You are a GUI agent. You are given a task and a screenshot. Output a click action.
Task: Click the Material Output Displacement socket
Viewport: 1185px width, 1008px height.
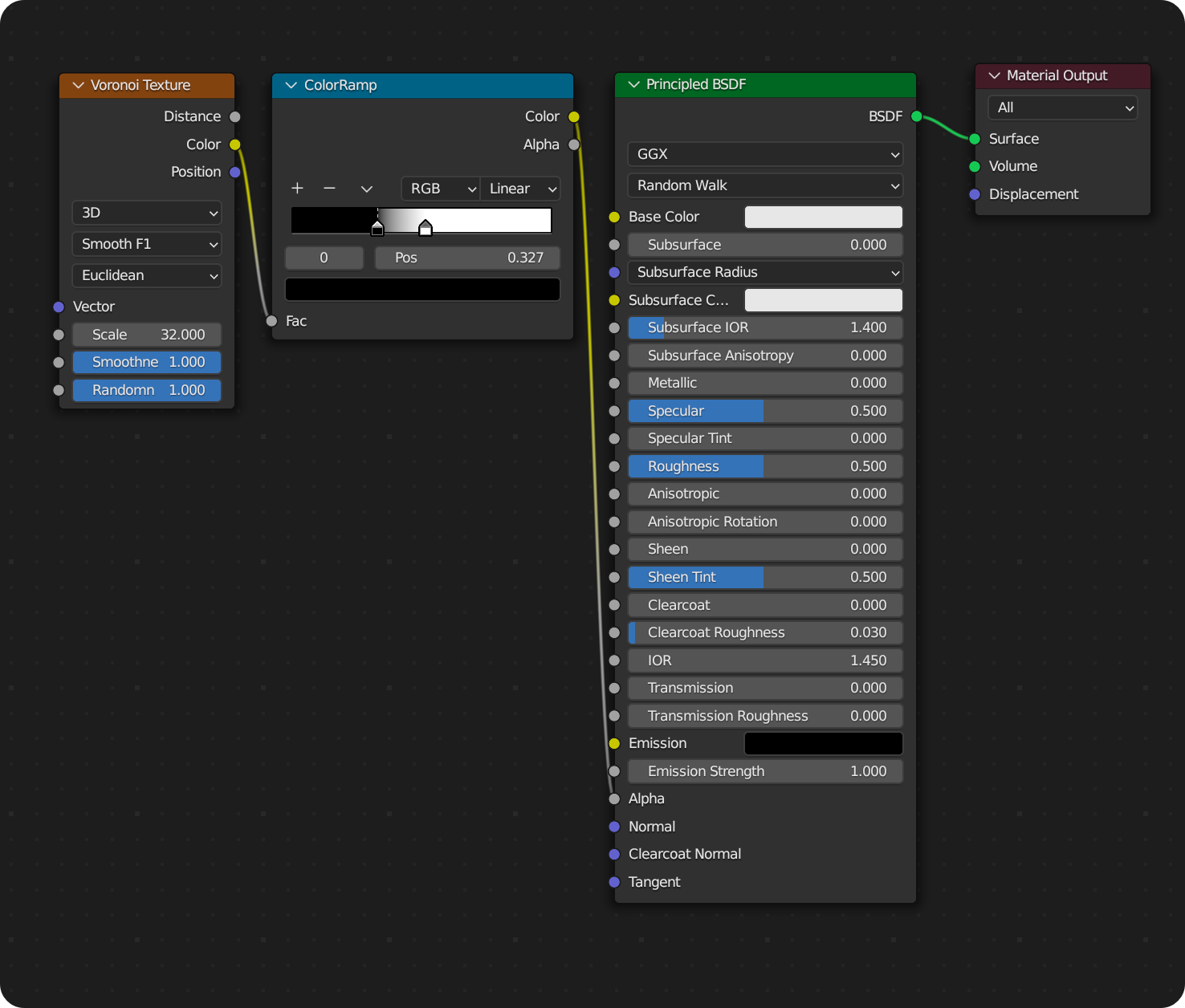pyautogui.click(x=974, y=194)
